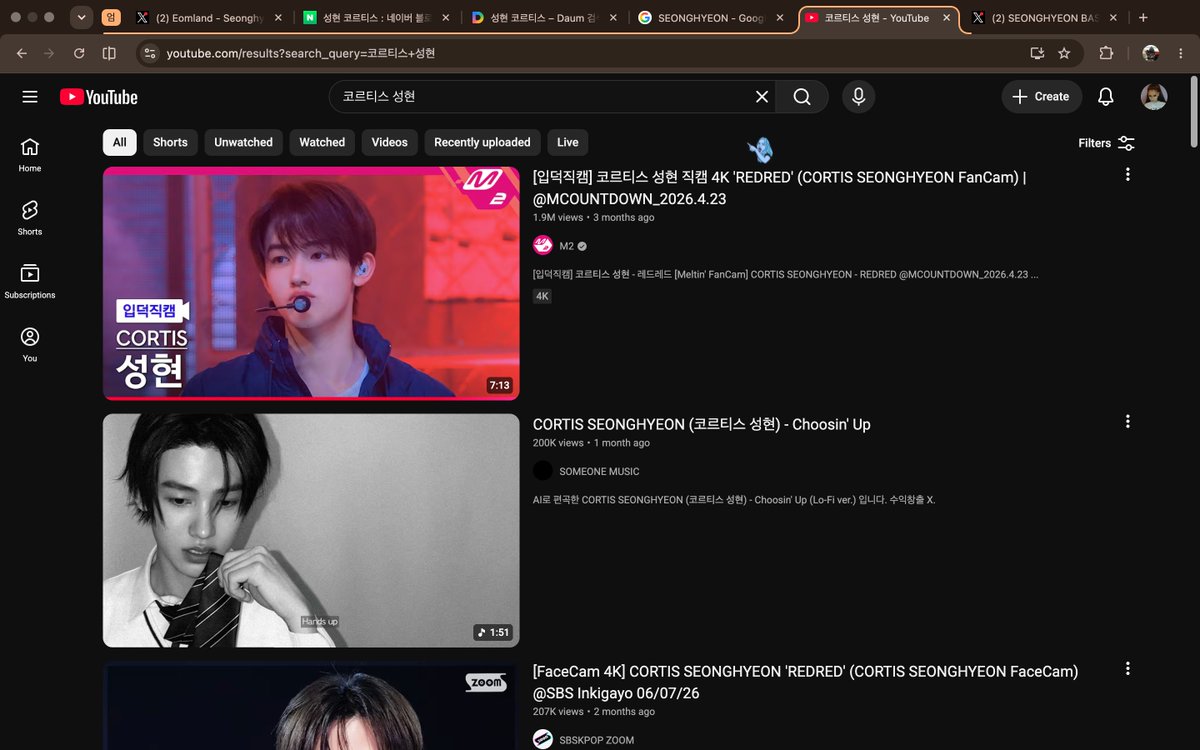The width and height of the screenshot is (1200, 750).
Task: Open the YouTube account avatar menu
Action: 1154,97
